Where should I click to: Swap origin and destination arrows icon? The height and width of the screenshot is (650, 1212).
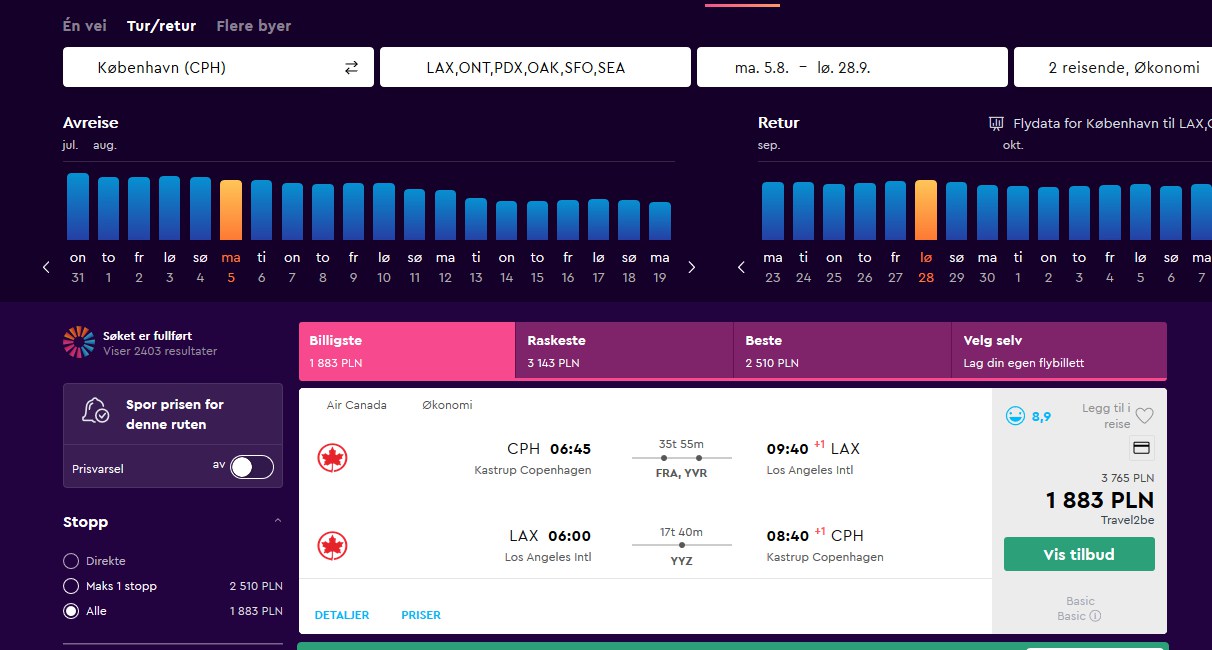351,68
